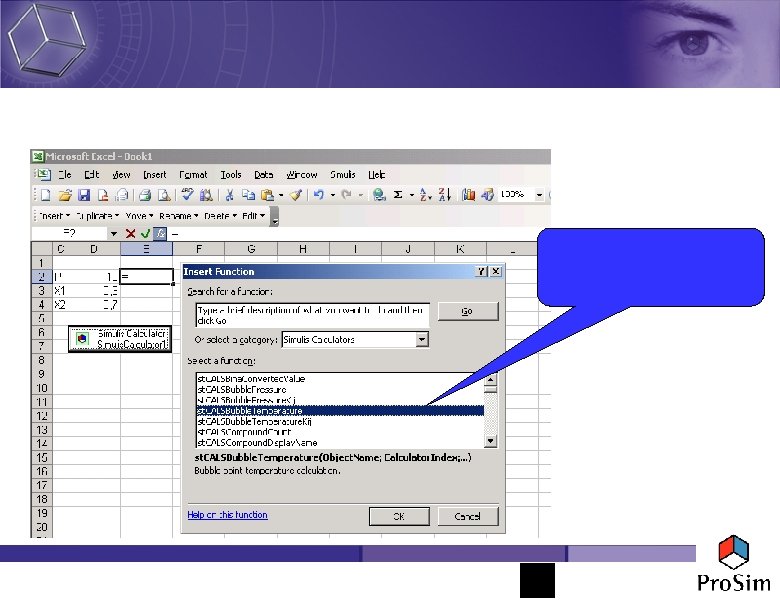The width and height of the screenshot is (780, 600).
Task: Click the Permission icon in toolbar
Action: coord(103,195)
